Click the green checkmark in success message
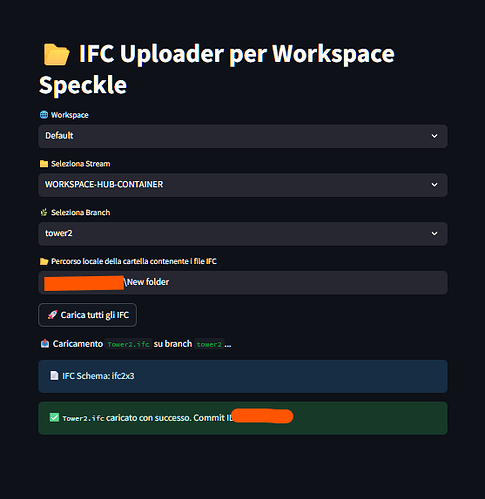This screenshot has width=485, height=499. coord(54,417)
